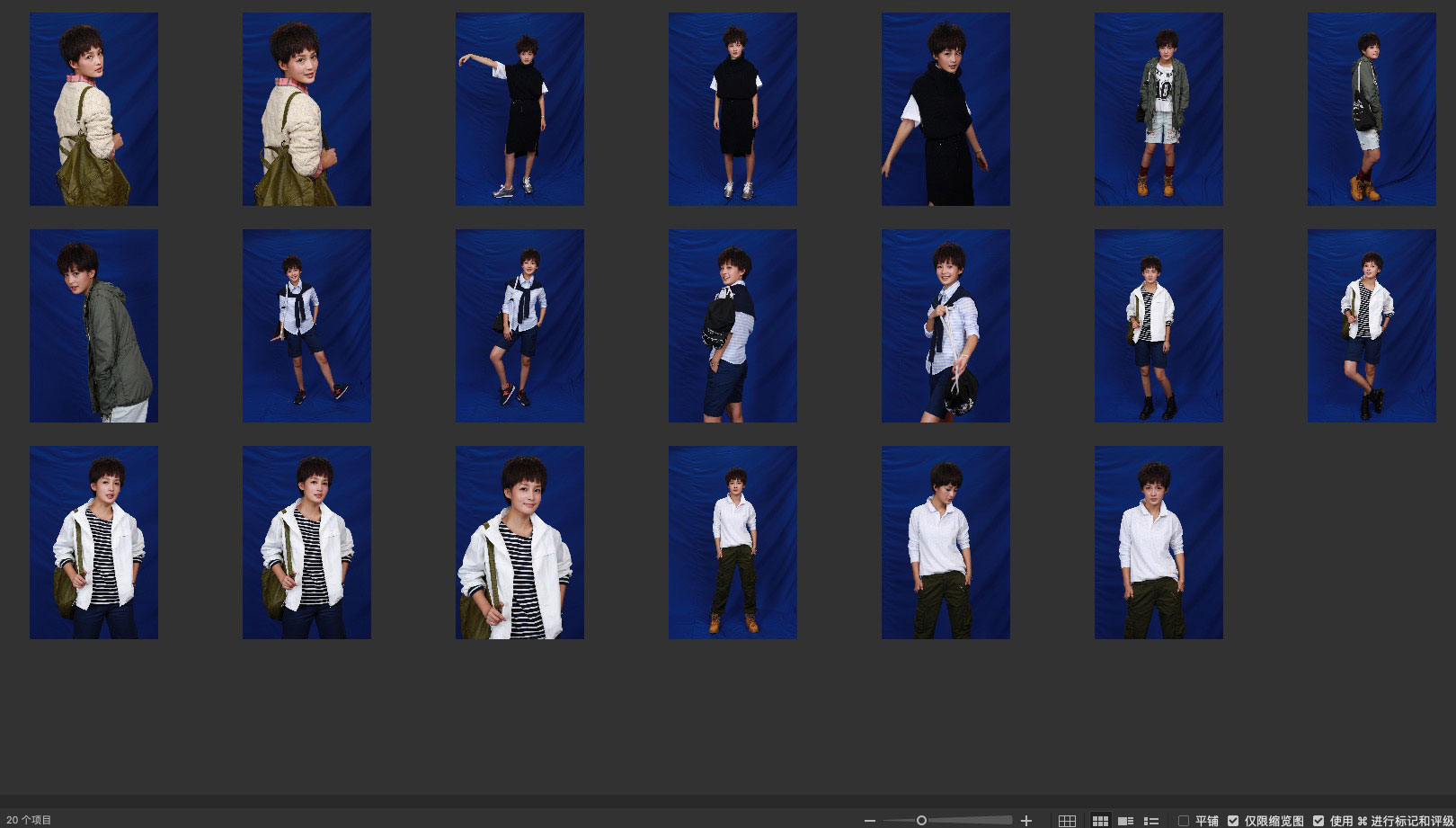The width and height of the screenshot is (1456, 828).
Task: Select closest portrait with striped shirt, white jacket
Action: pyautogui.click(x=519, y=542)
